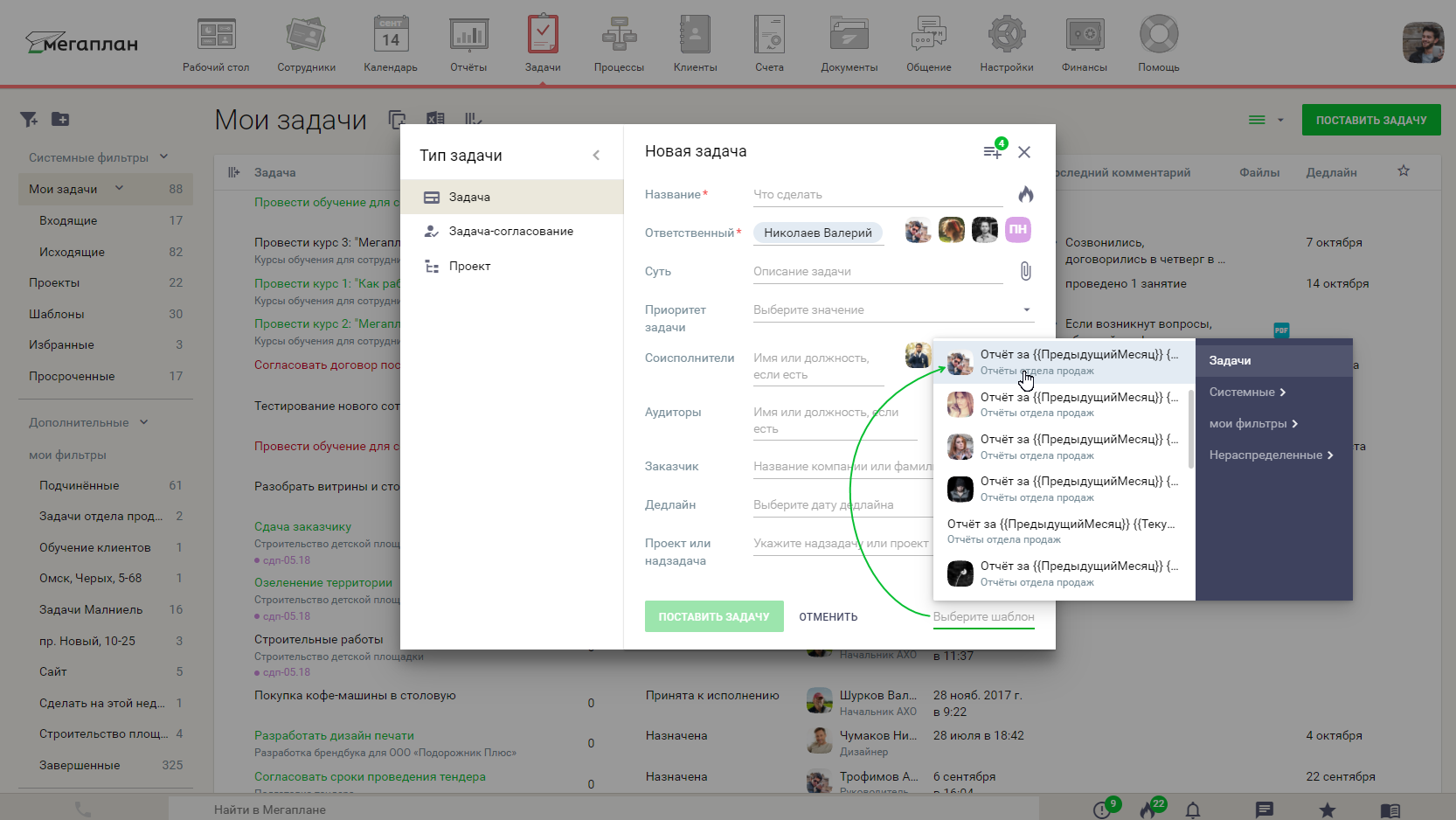The image size is (1456, 820).
Task: Select the Задачи category in template menu
Action: click(x=1274, y=360)
